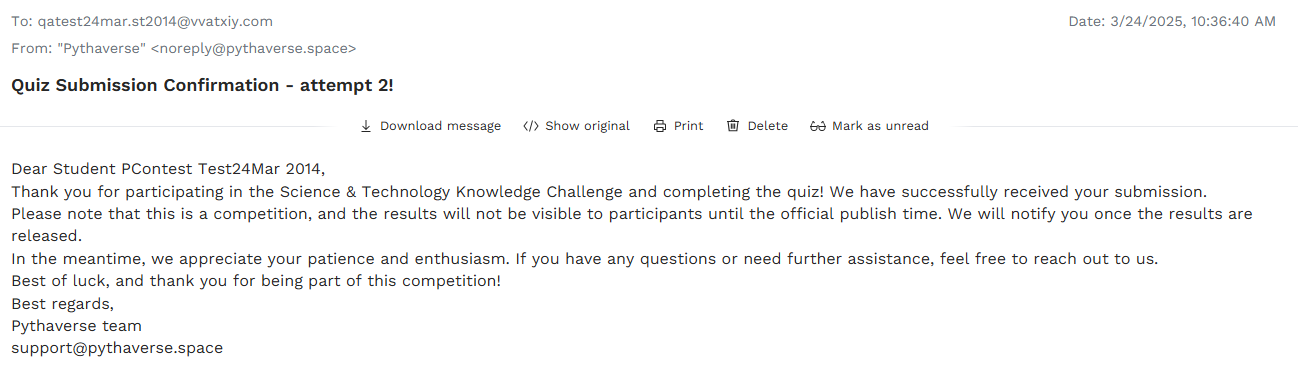Click the trash can icon
This screenshot has height=386, width=1298.
tap(733, 126)
